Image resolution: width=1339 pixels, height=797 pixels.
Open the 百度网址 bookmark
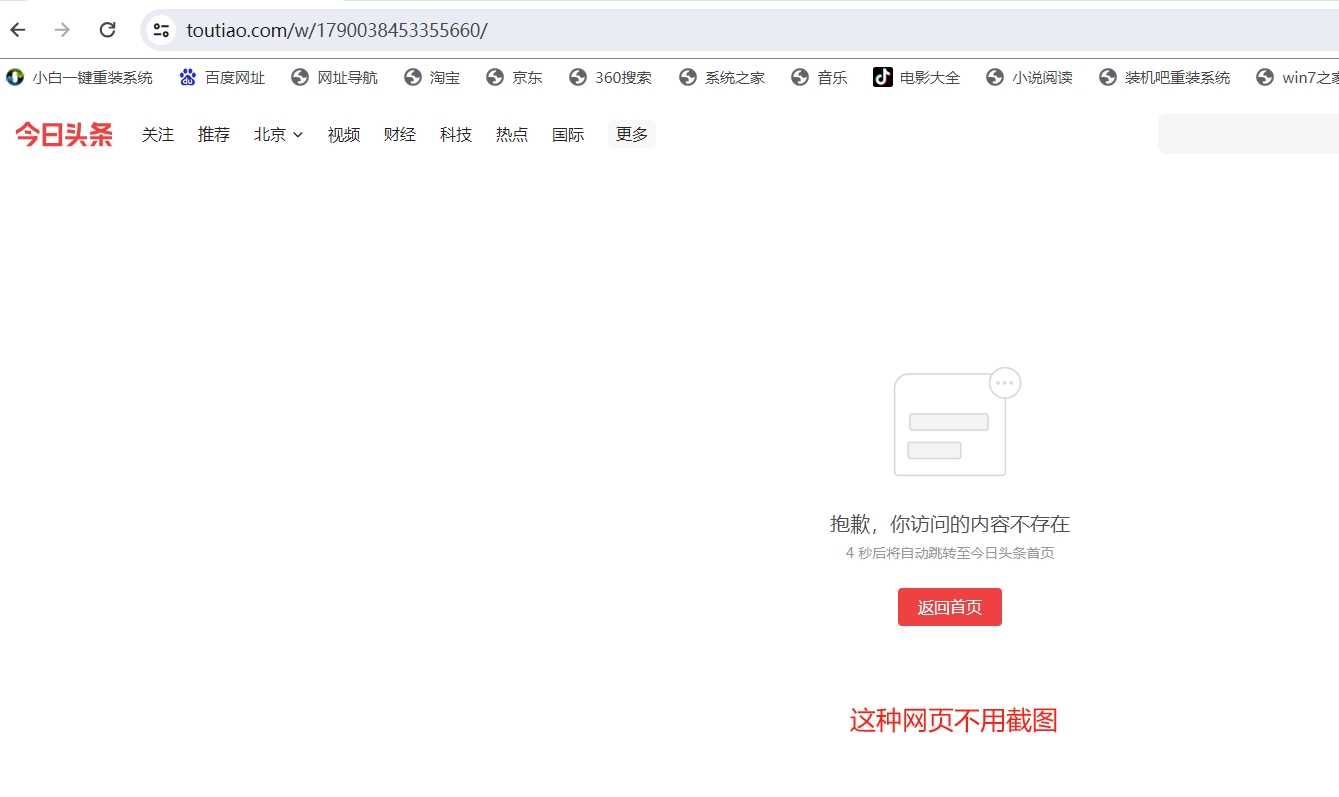coord(223,77)
